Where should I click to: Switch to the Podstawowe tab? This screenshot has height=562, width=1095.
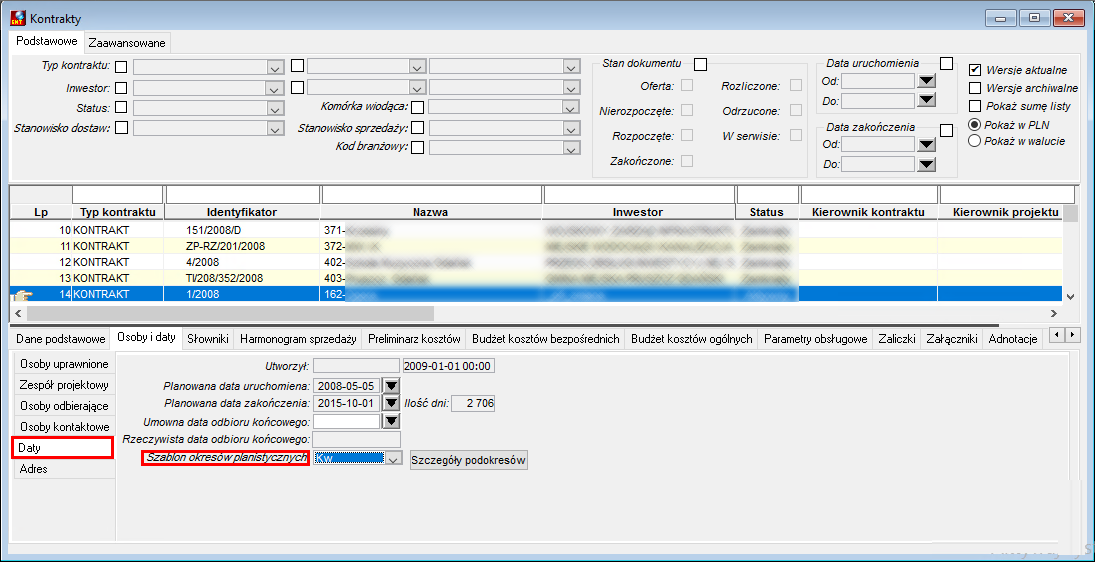point(47,41)
